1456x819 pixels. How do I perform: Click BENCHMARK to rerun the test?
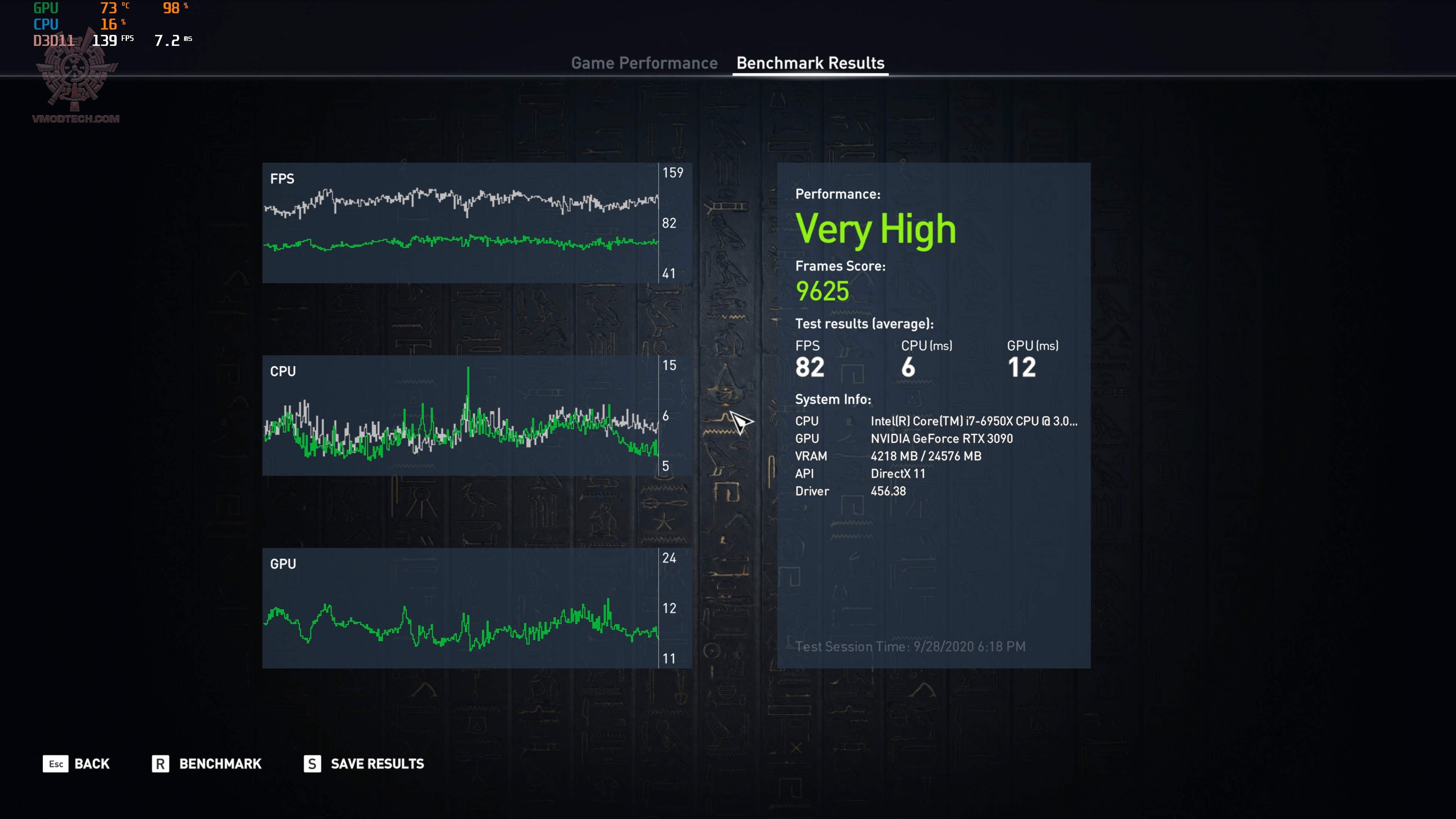click(220, 763)
